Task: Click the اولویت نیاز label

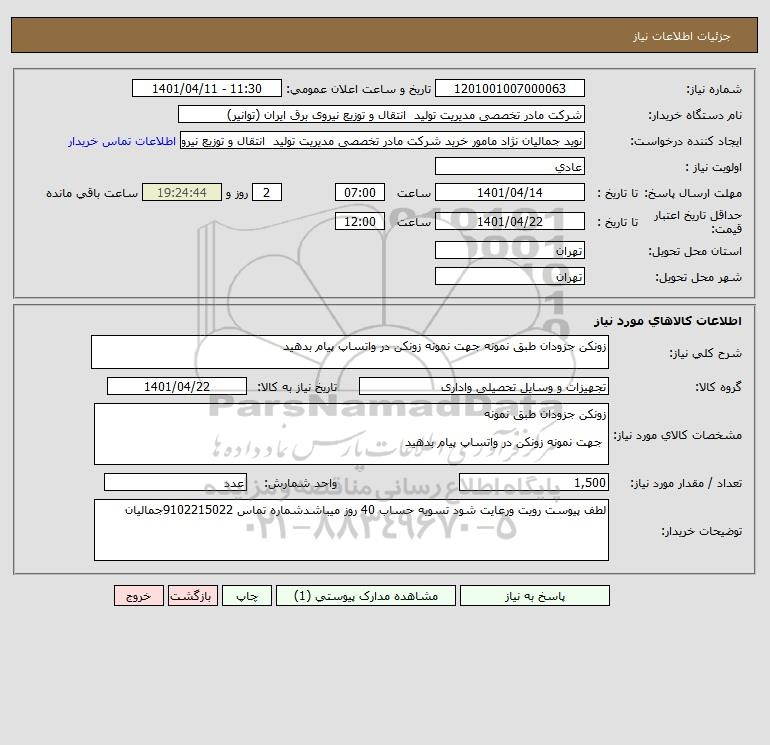Action: pyautogui.click(x=714, y=167)
